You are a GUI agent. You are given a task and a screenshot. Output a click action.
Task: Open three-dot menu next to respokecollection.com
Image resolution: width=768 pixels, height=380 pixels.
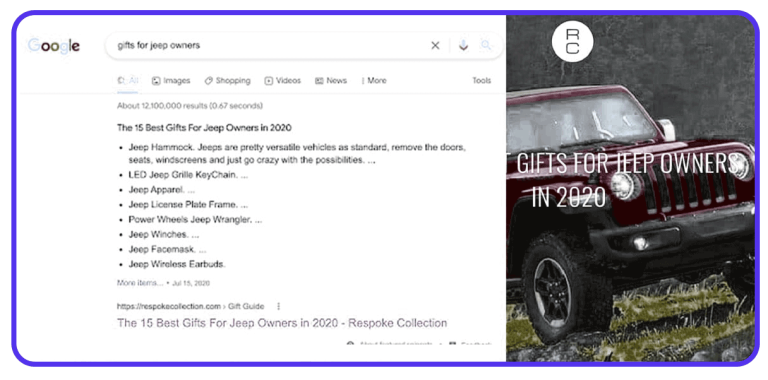(279, 307)
